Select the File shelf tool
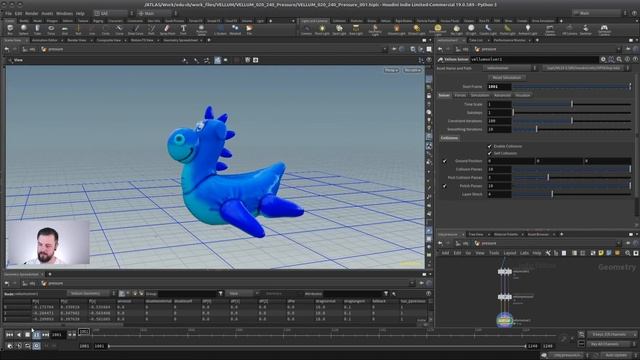The height and width of the screenshot is (360, 640). coord(249,29)
